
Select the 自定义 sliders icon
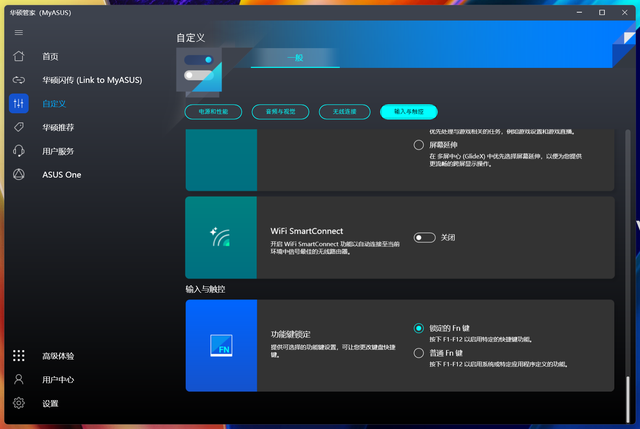(19, 103)
